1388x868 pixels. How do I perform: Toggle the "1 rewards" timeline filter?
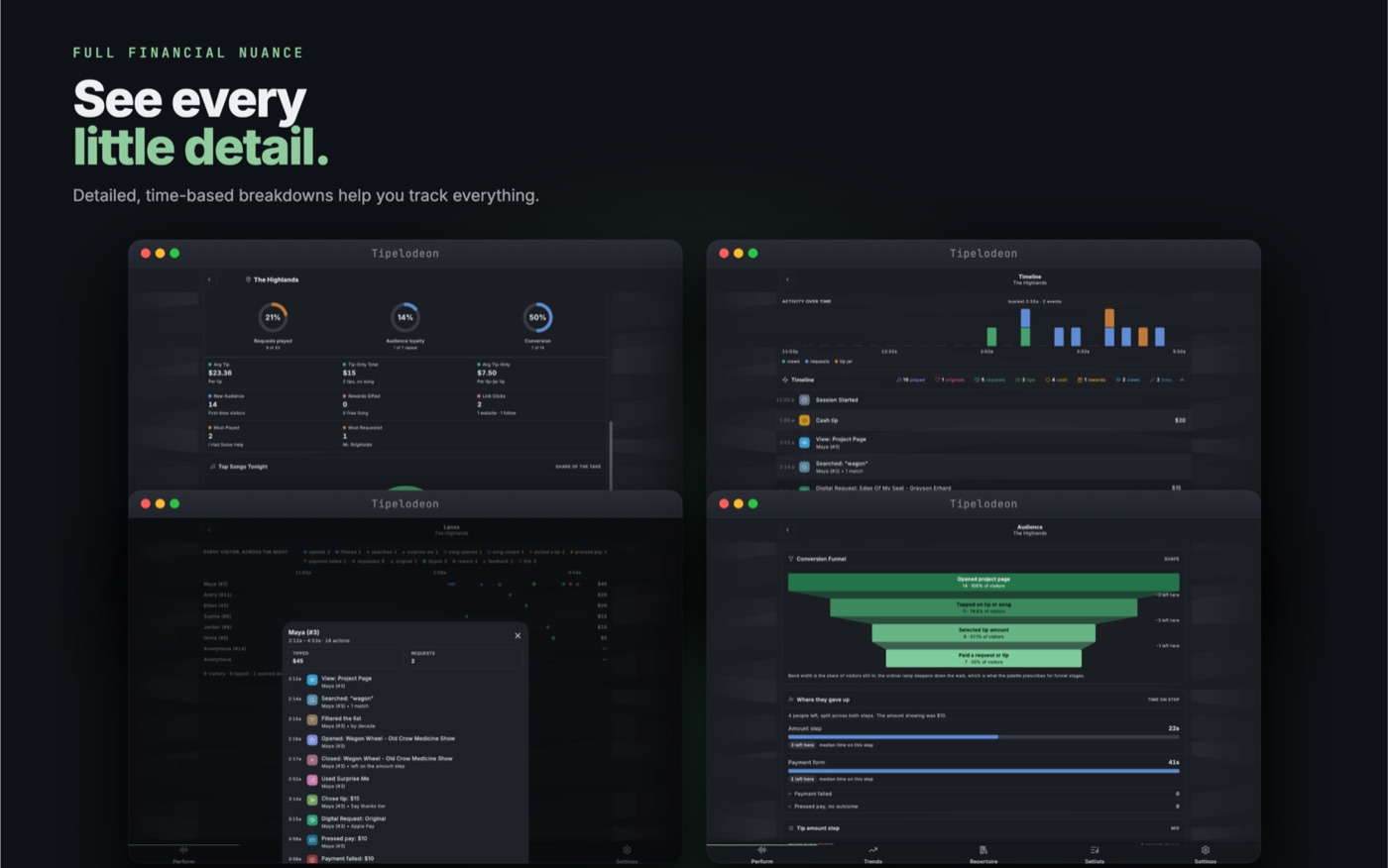(x=1092, y=380)
